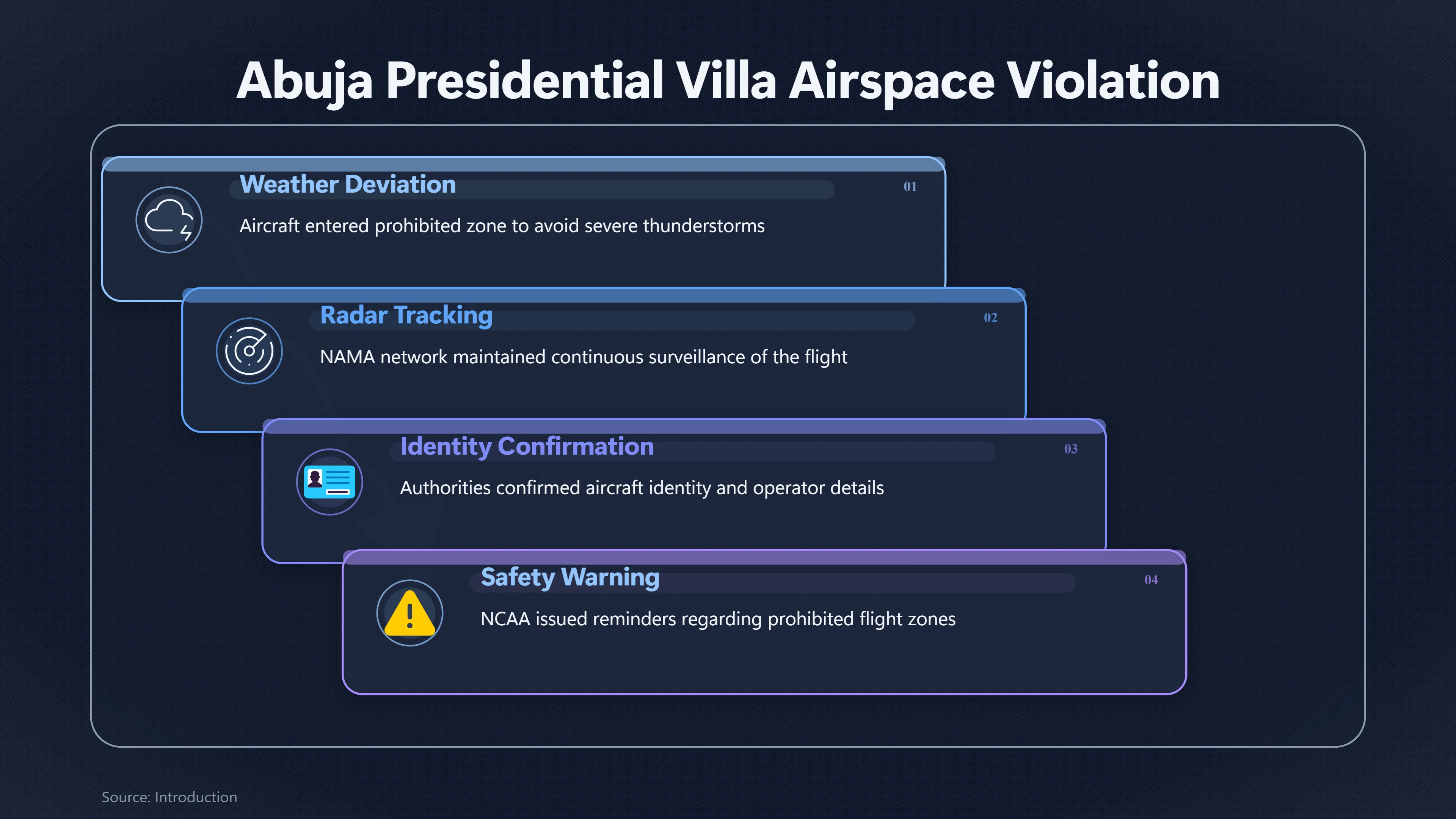This screenshot has width=1456, height=819.
Task: Click step number 01 label
Action: pos(910,187)
